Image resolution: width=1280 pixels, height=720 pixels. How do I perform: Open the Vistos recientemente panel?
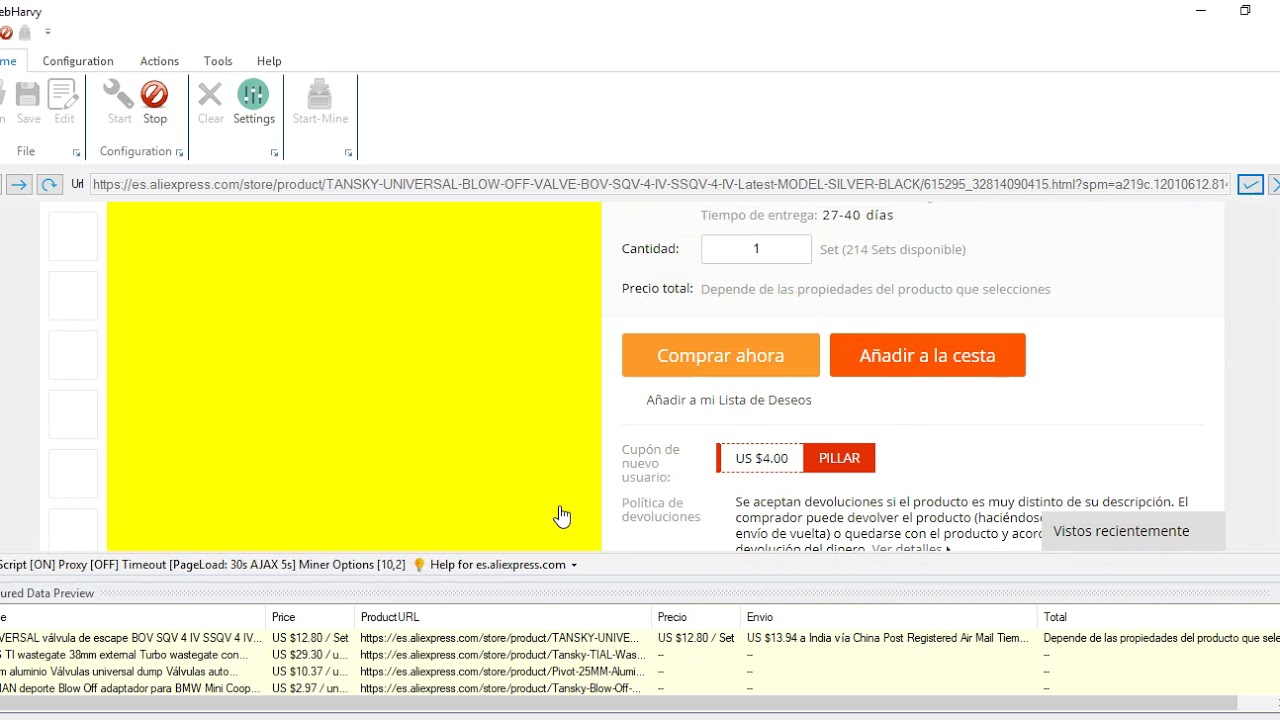coord(1133,531)
